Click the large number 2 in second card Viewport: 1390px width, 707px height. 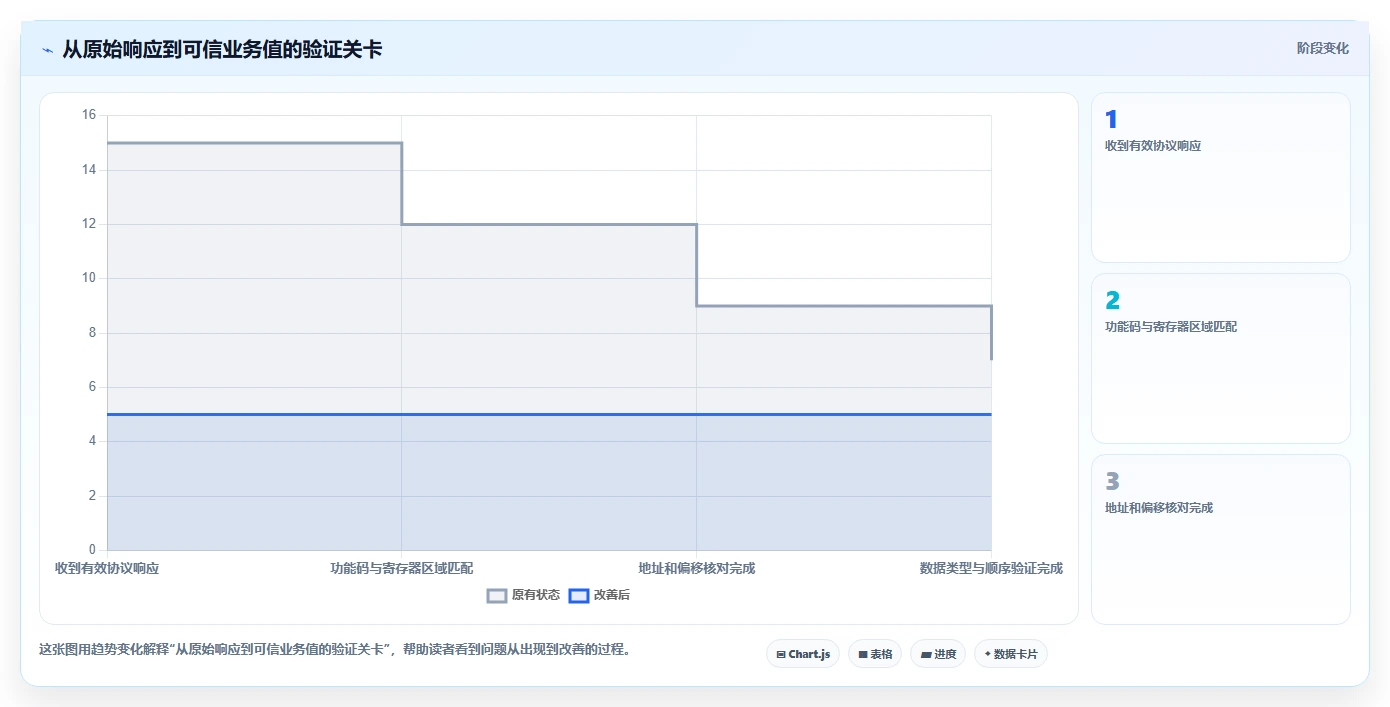coord(1112,301)
